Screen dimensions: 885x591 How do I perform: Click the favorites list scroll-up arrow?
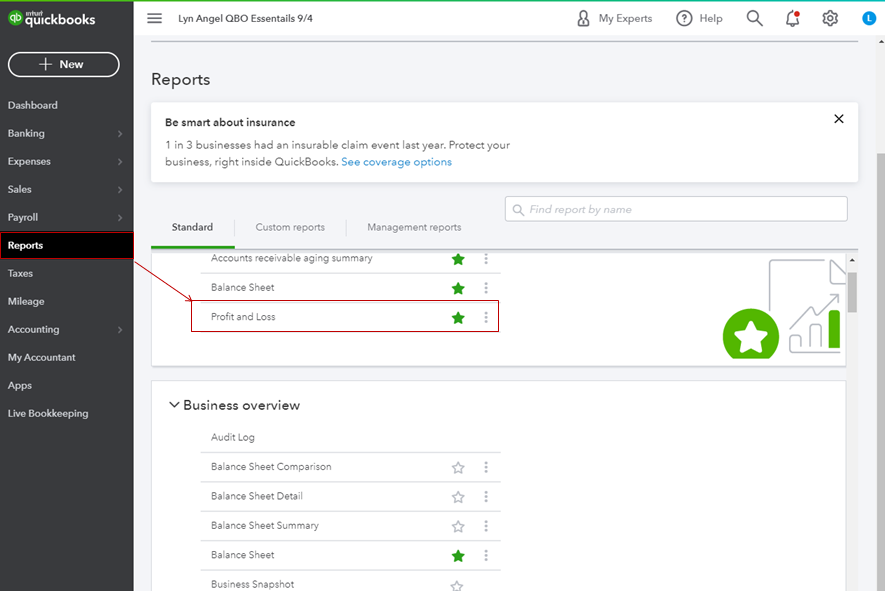852,260
